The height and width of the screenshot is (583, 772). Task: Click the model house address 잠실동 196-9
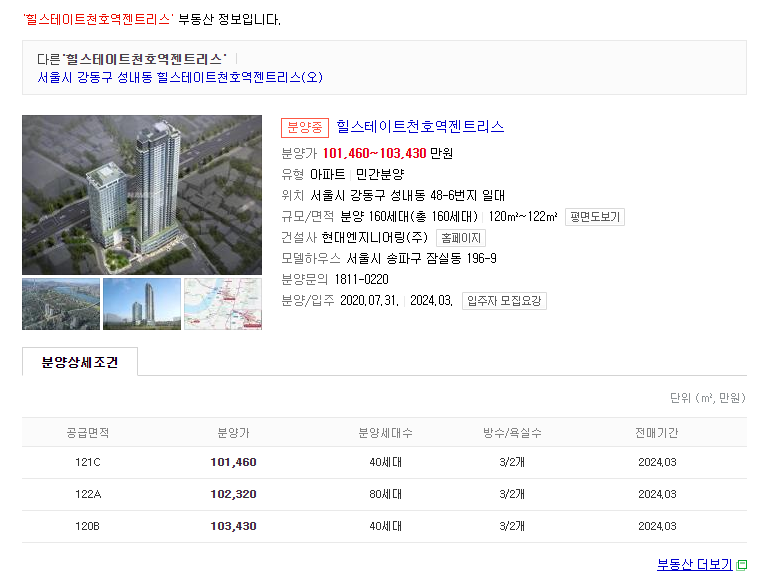point(461,259)
